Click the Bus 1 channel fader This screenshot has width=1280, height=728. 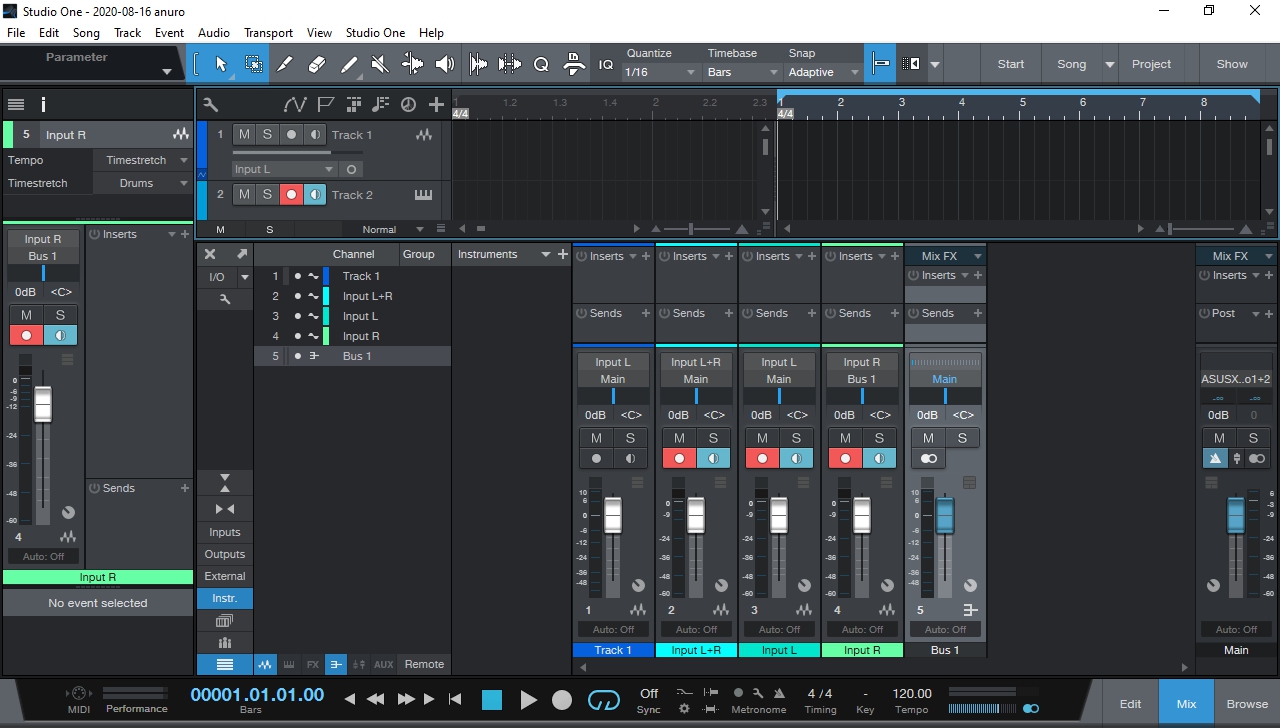[x=945, y=516]
